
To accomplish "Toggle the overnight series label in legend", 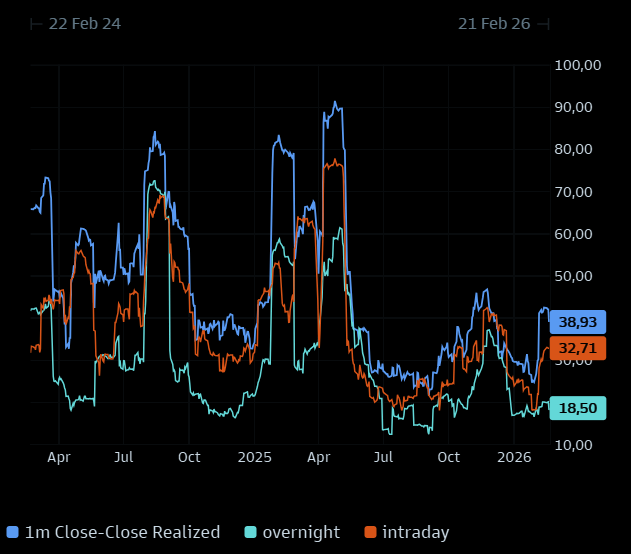I will pyautogui.click(x=300, y=532).
